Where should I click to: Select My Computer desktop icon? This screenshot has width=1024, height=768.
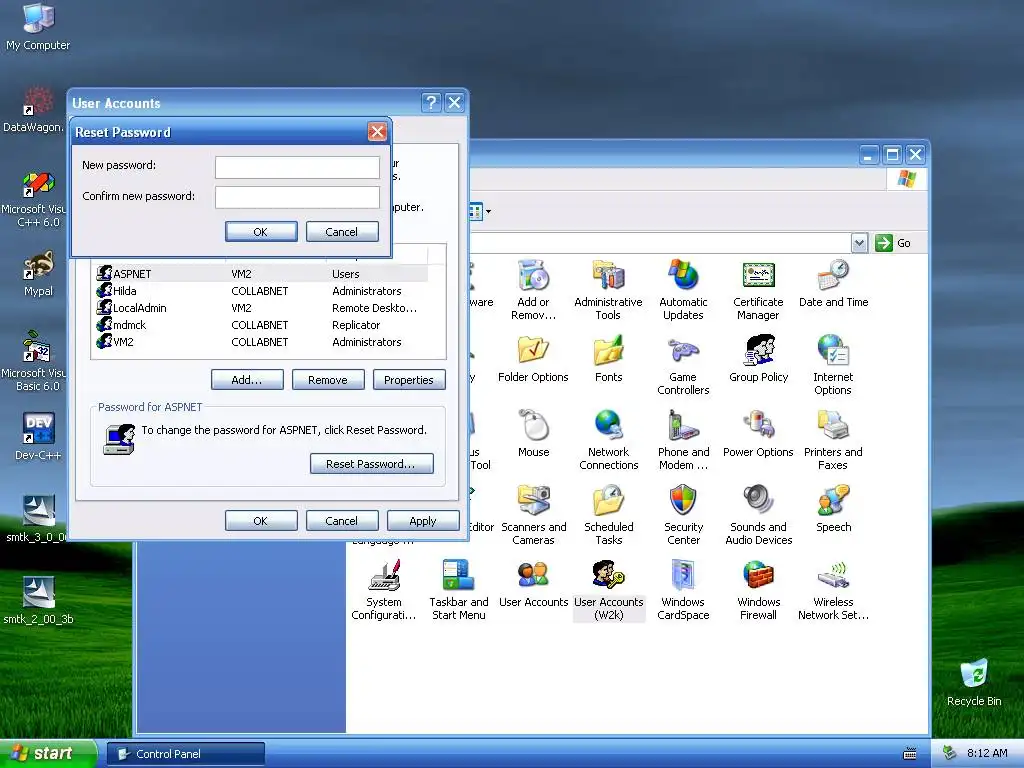tap(38, 27)
